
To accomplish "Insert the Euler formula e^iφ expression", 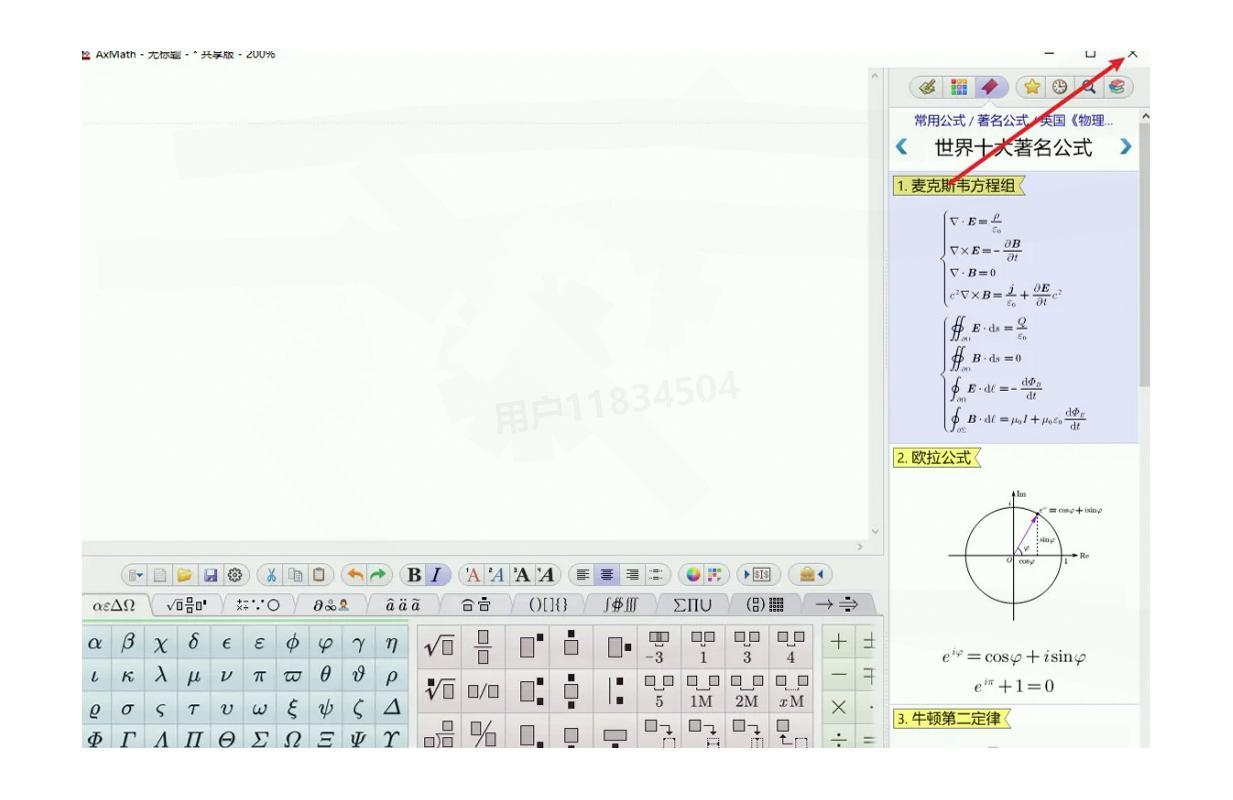I will click(1014, 659).
